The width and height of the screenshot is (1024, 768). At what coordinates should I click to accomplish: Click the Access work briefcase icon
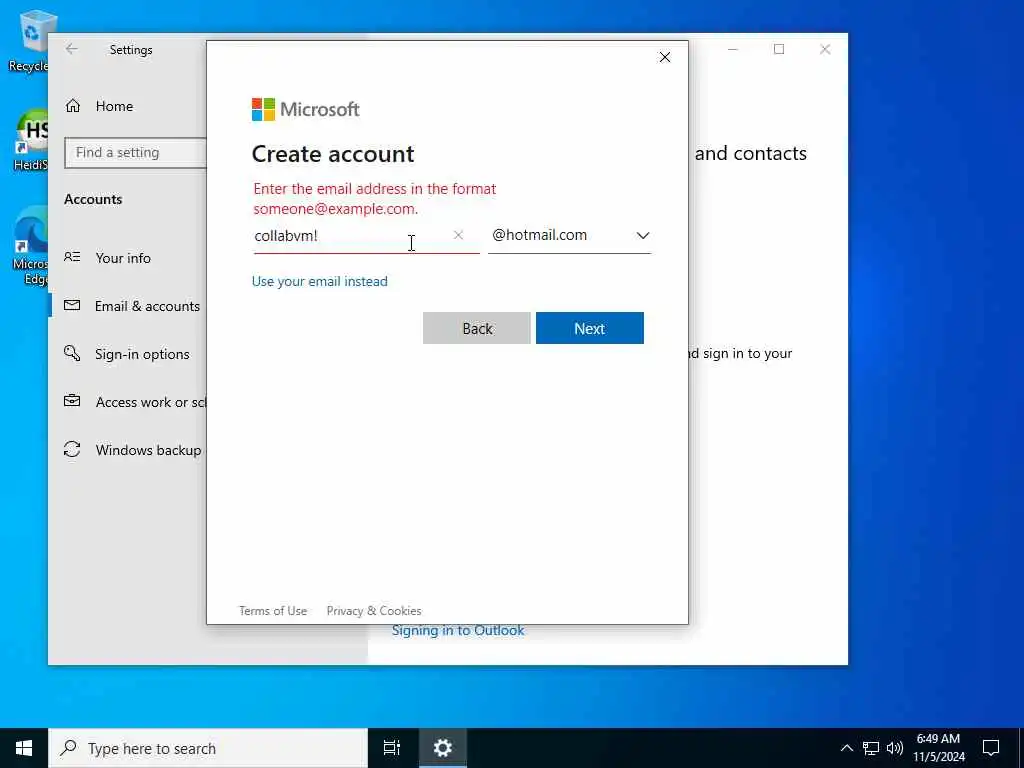[72, 401]
